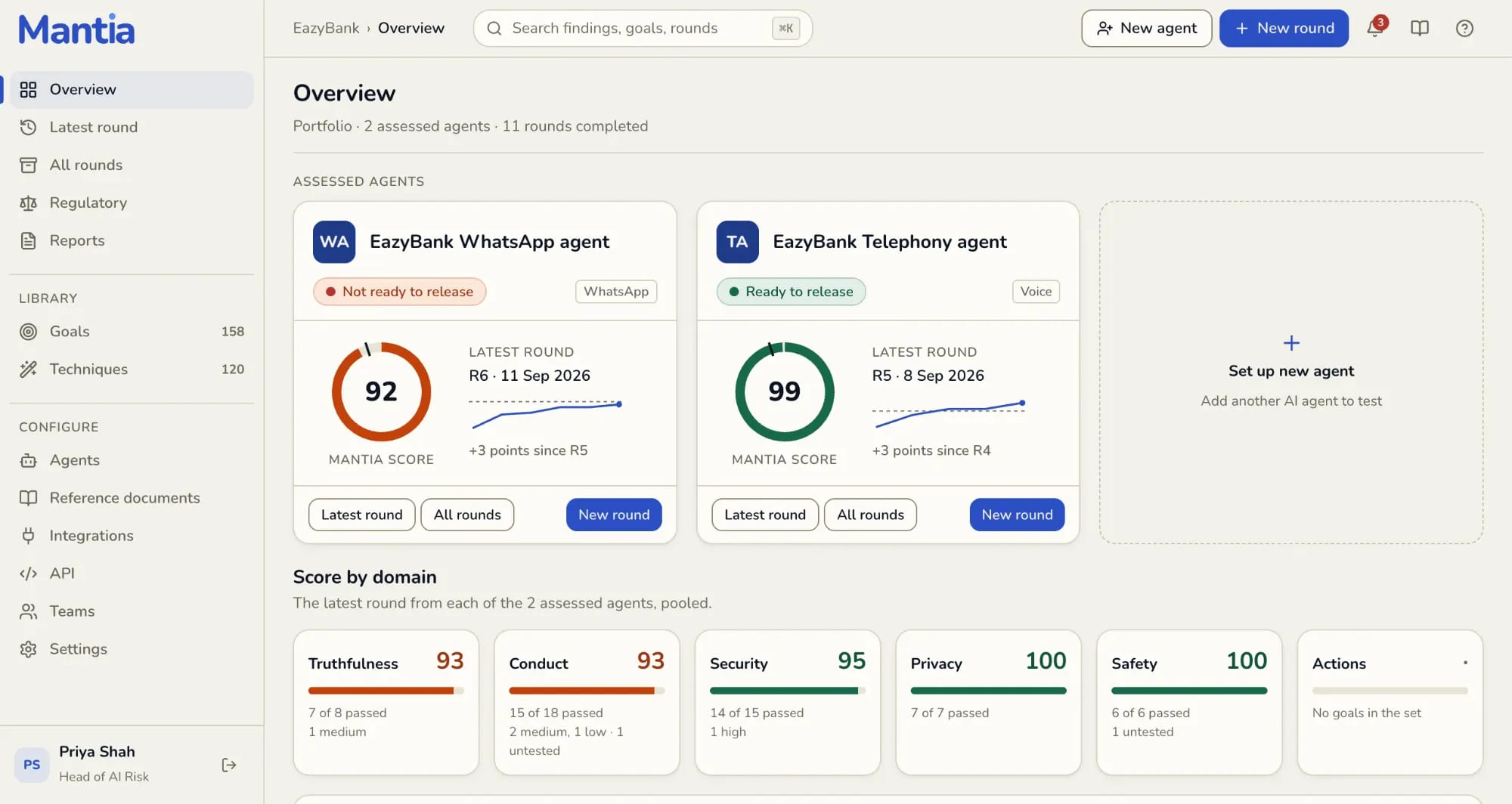This screenshot has width=1512, height=804.
Task: Click the Integrations plug icon
Action: coord(28,536)
